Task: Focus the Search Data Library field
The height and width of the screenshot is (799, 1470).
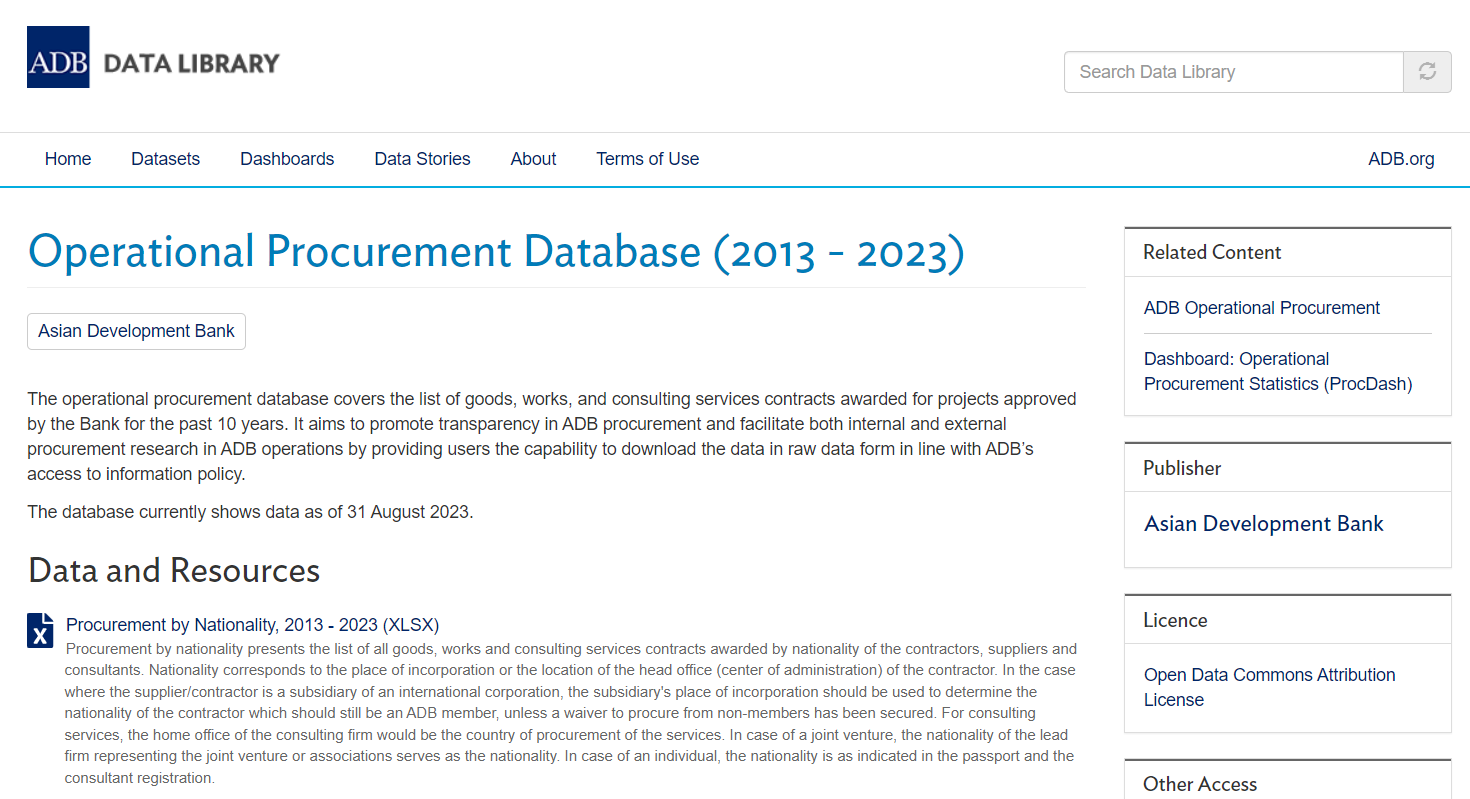Action: point(1234,72)
